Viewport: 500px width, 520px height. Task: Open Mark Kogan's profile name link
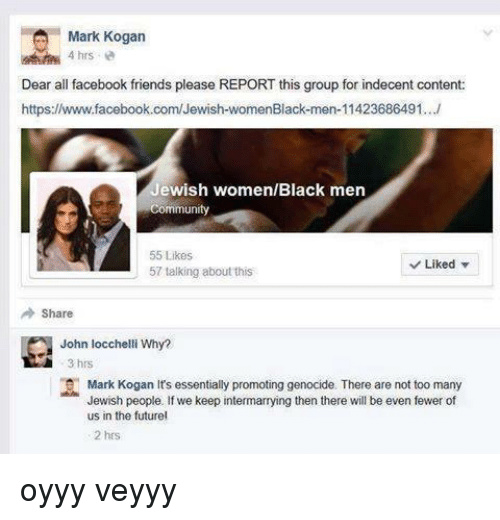pos(107,37)
